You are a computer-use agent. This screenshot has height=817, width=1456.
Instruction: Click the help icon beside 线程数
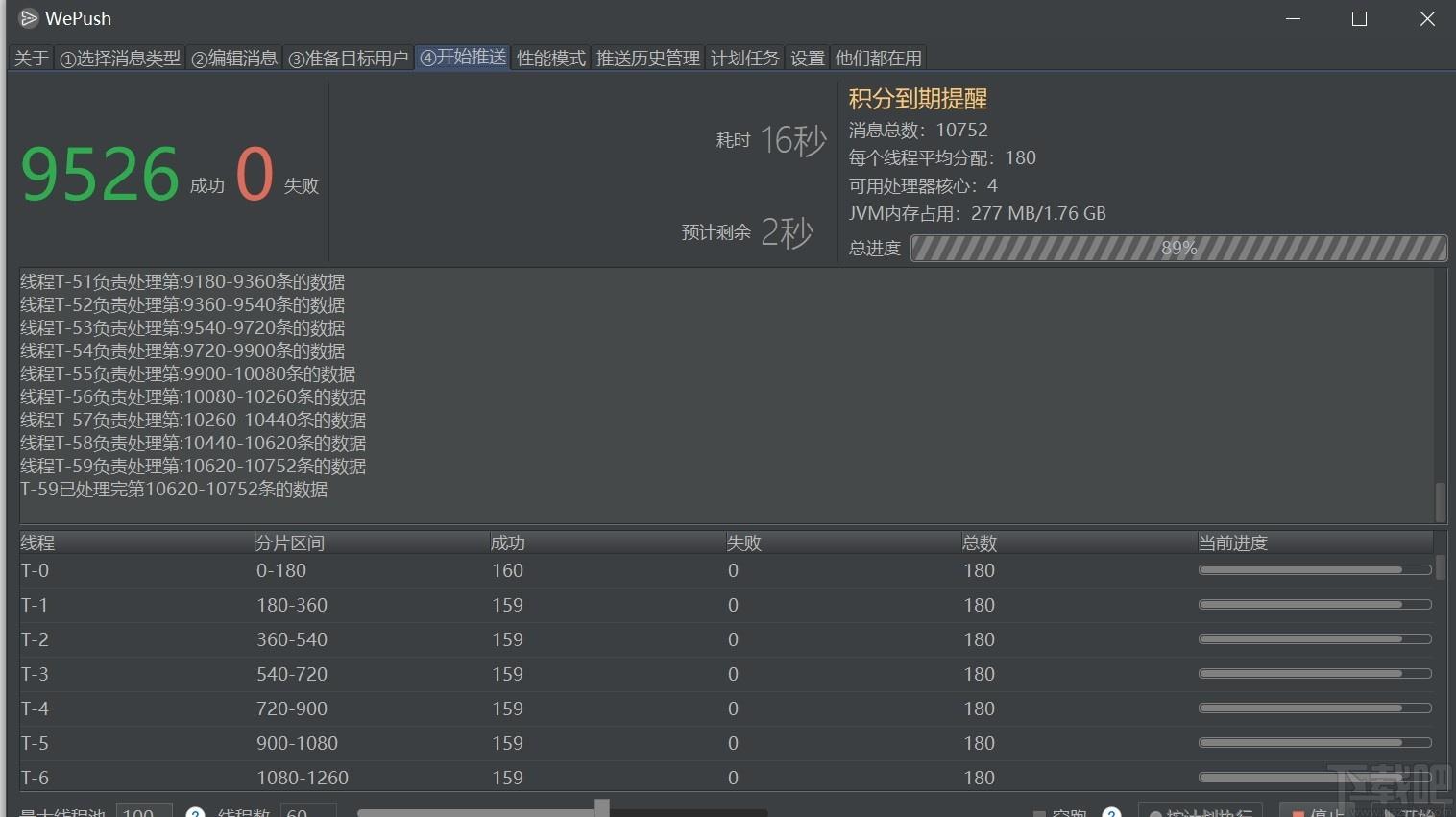click(195, 813)
